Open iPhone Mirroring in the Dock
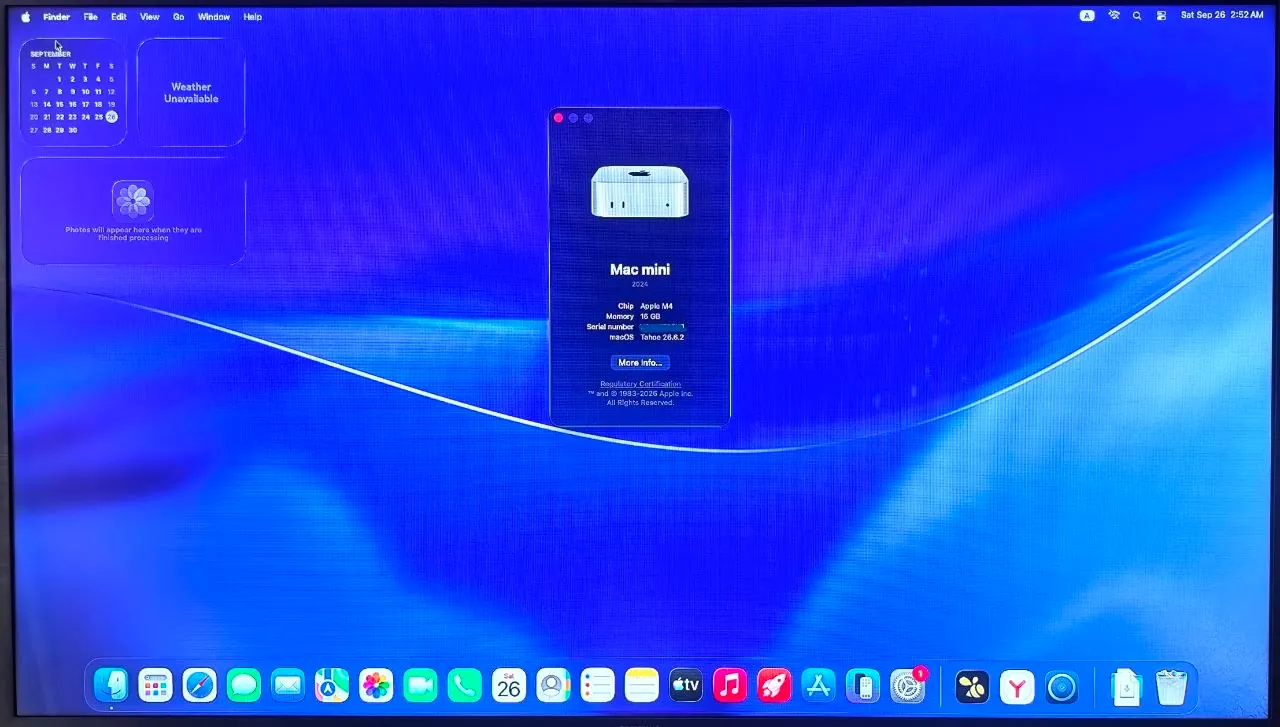The width and height of the screenshot is (1280, 727). point(862,685)
